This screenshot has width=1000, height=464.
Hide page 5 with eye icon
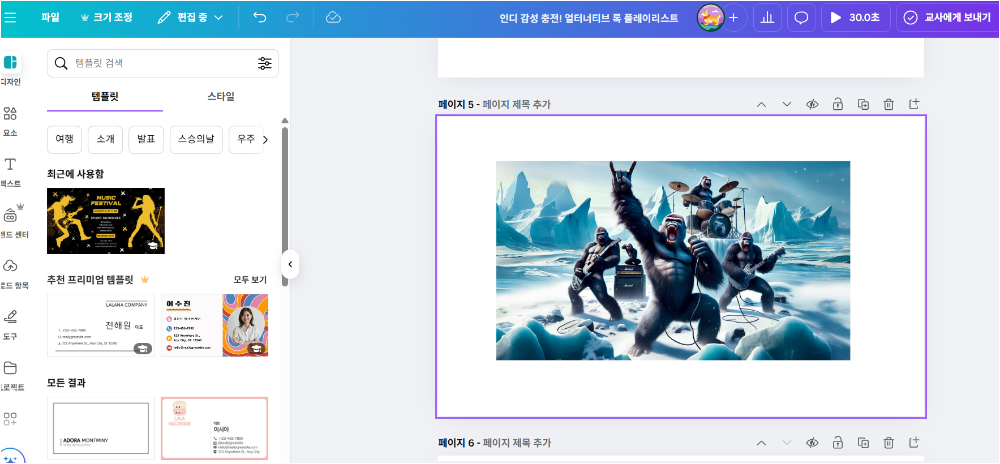[812, 105]
